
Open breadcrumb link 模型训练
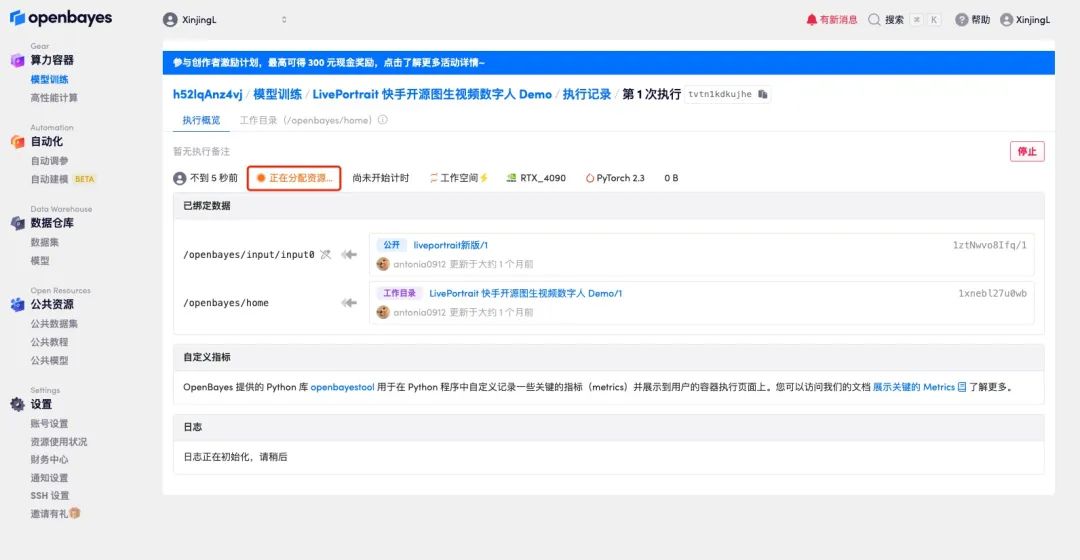point(277,94)
